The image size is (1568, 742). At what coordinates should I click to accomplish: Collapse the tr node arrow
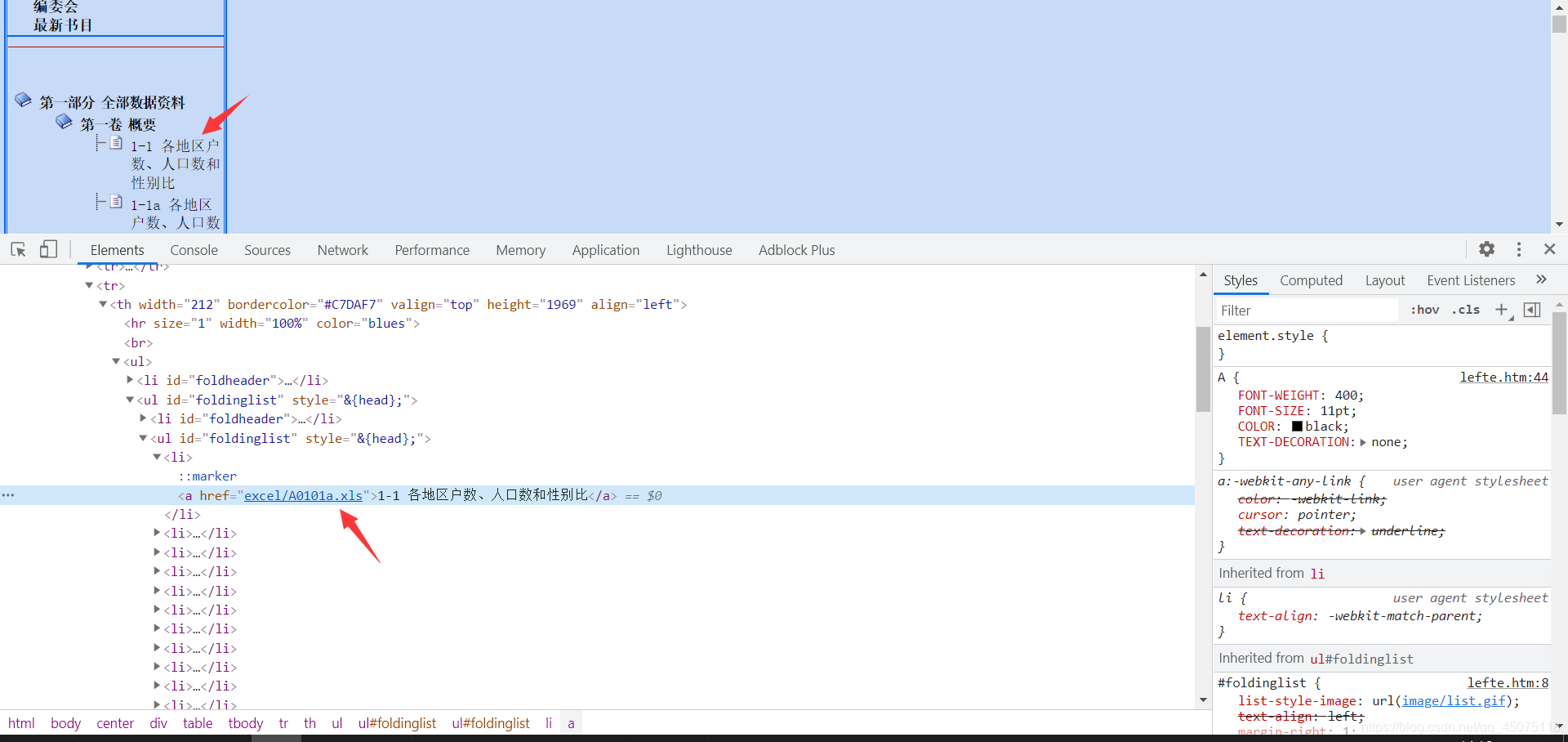tap(89, 285)
